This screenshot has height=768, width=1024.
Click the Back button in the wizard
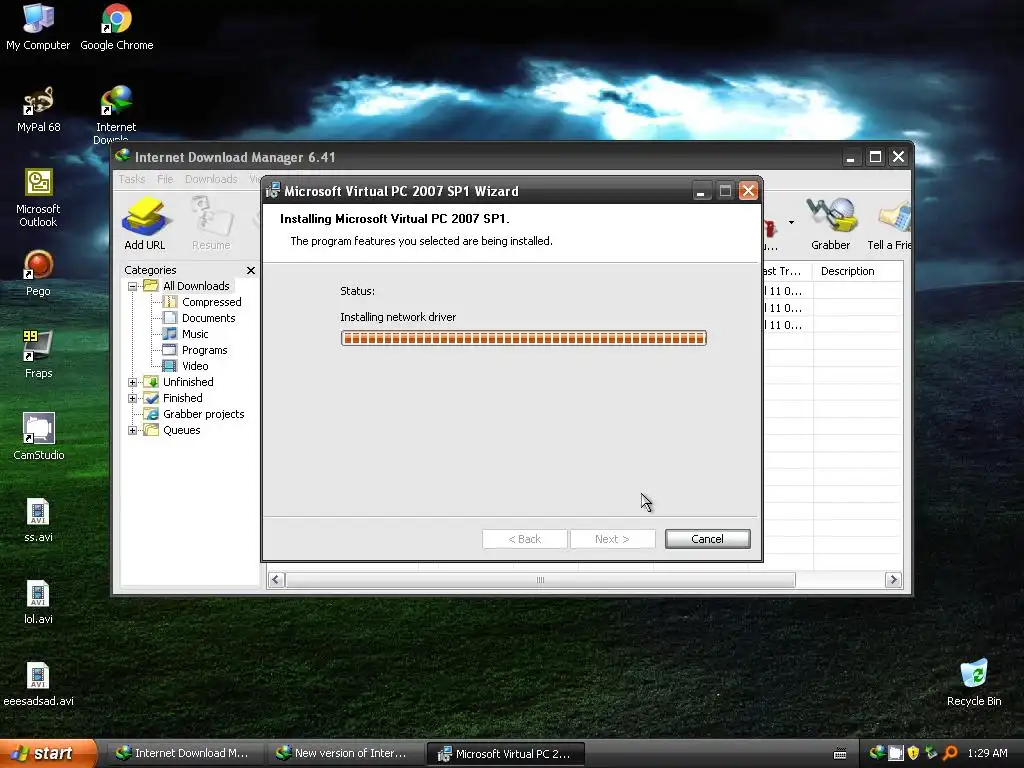(524, 539)
